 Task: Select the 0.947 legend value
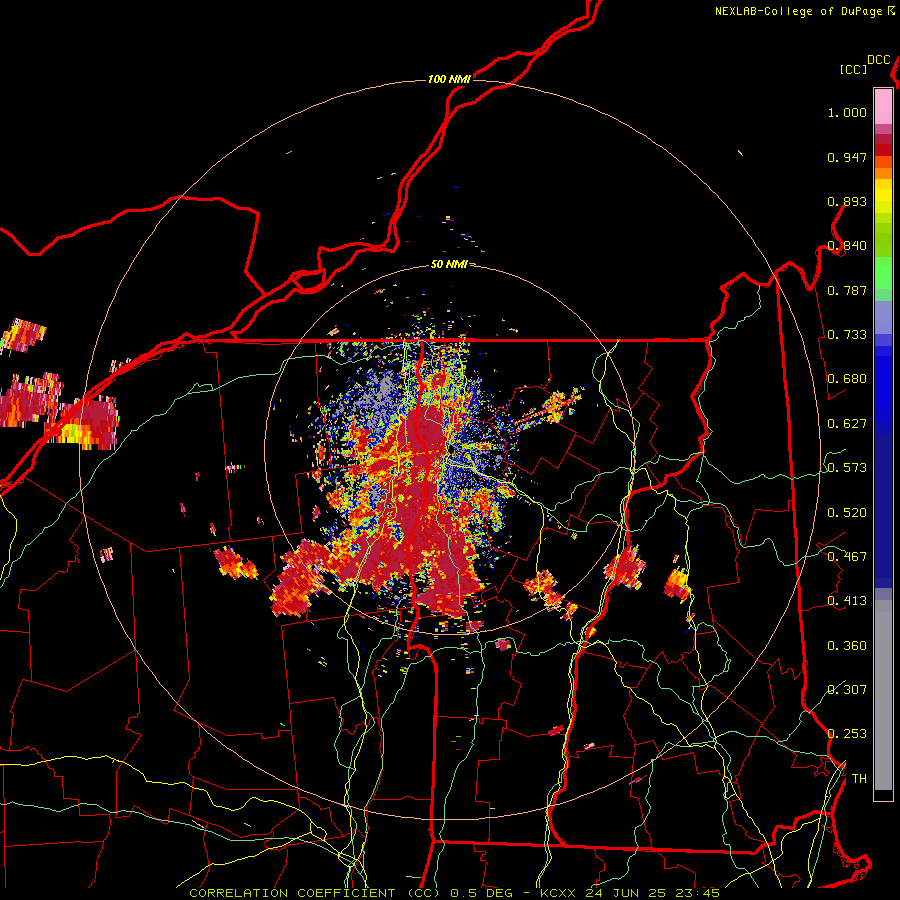pyautogui.click(x=847, y=157)
